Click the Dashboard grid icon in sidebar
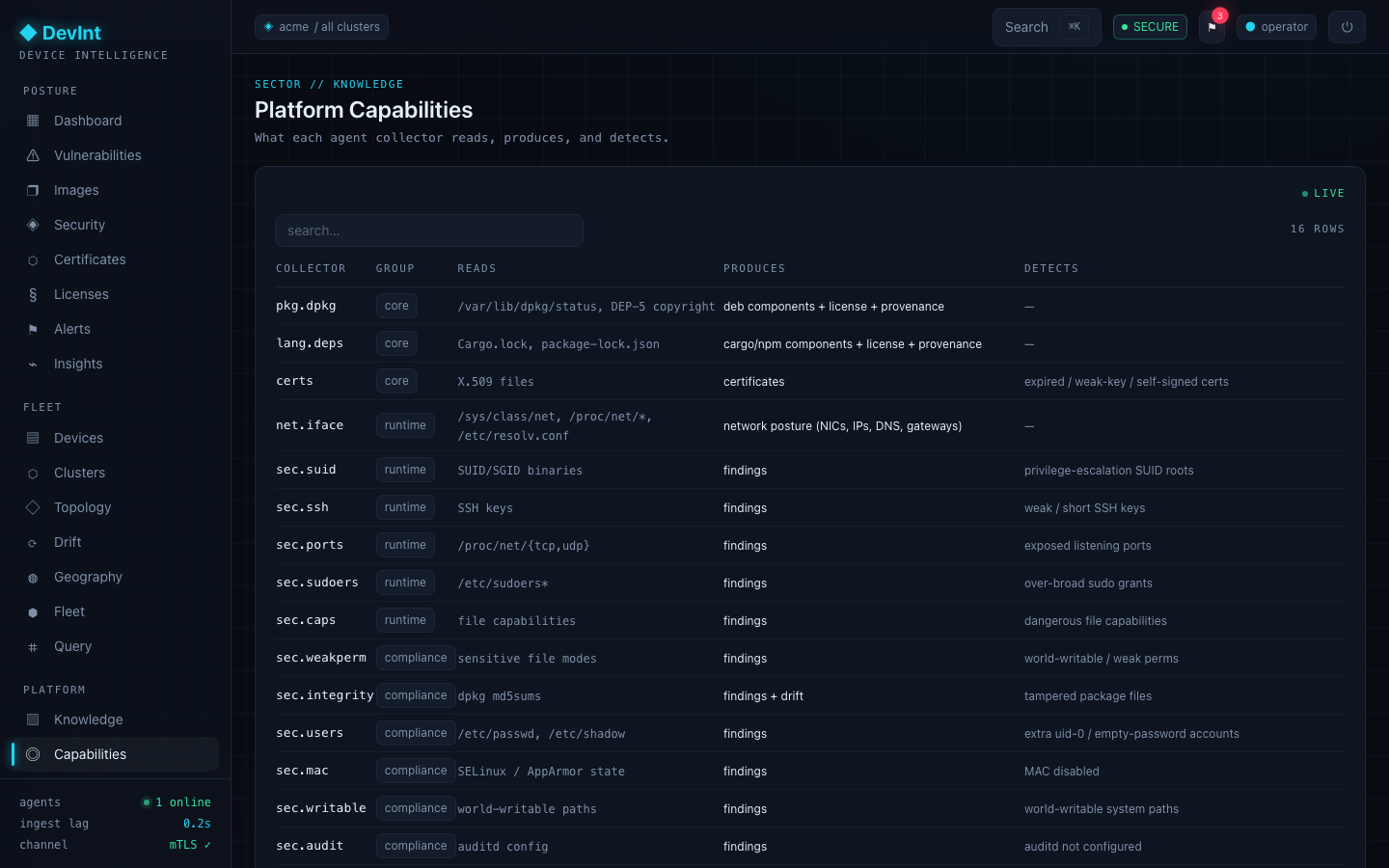 [x=33, y=121]
